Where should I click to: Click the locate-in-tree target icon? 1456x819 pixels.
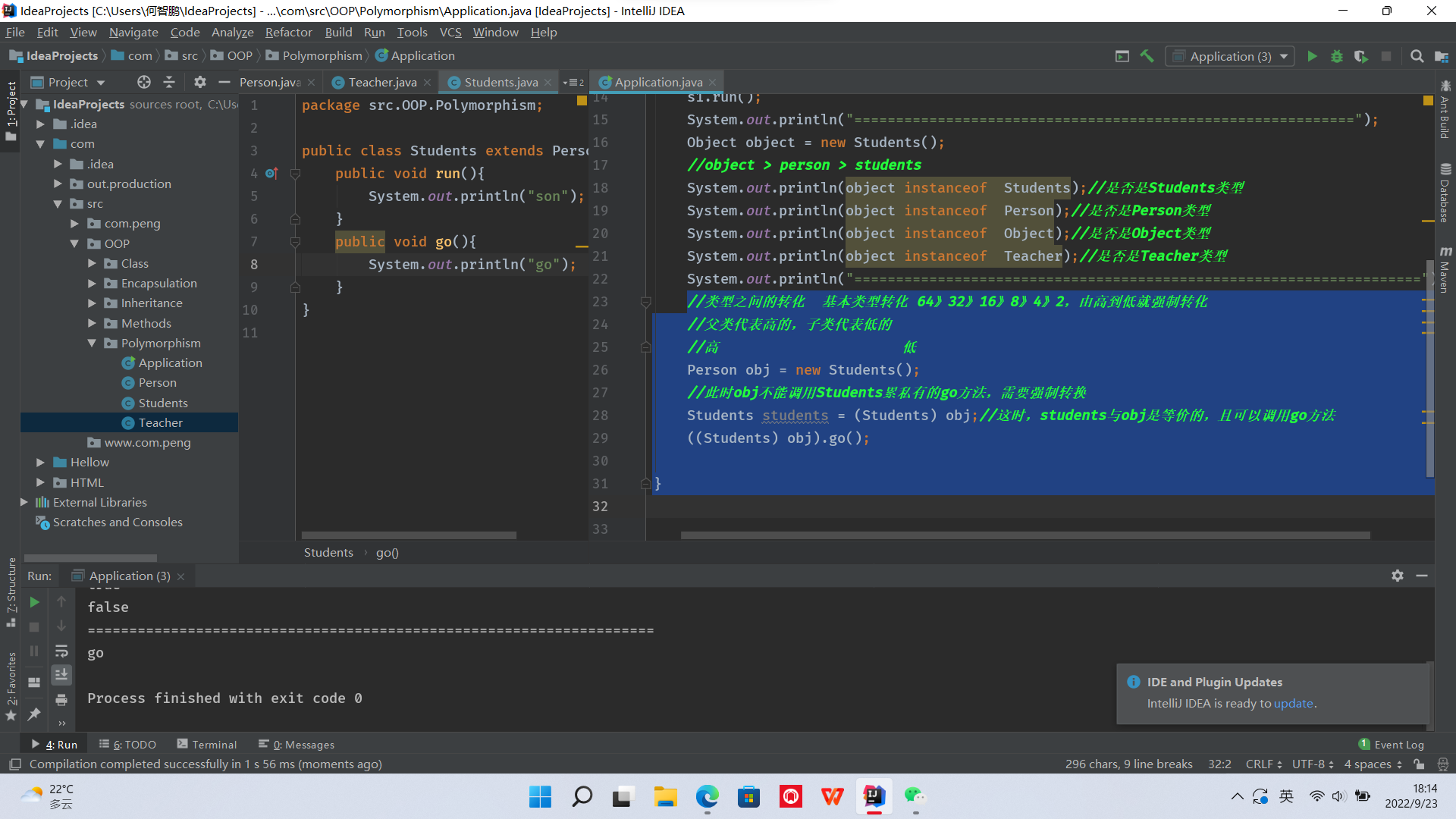tap(143, 82)
